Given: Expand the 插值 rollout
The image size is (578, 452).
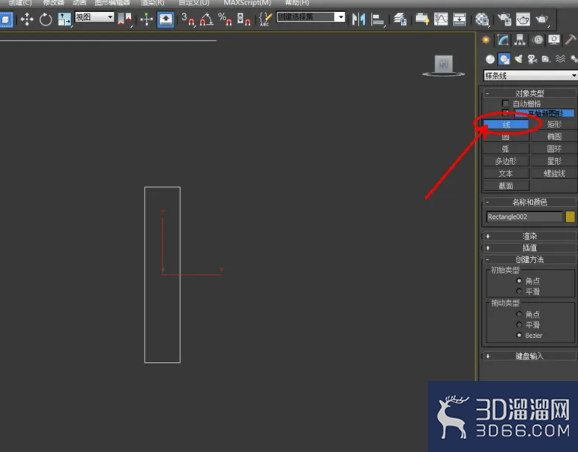Looking at the screenshot, I should click(x=529, y=248).
